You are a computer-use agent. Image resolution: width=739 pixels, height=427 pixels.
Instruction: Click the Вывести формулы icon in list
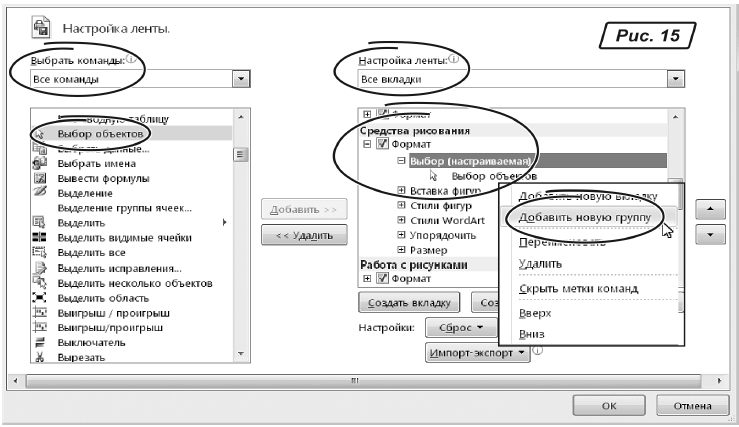(41, 178)
